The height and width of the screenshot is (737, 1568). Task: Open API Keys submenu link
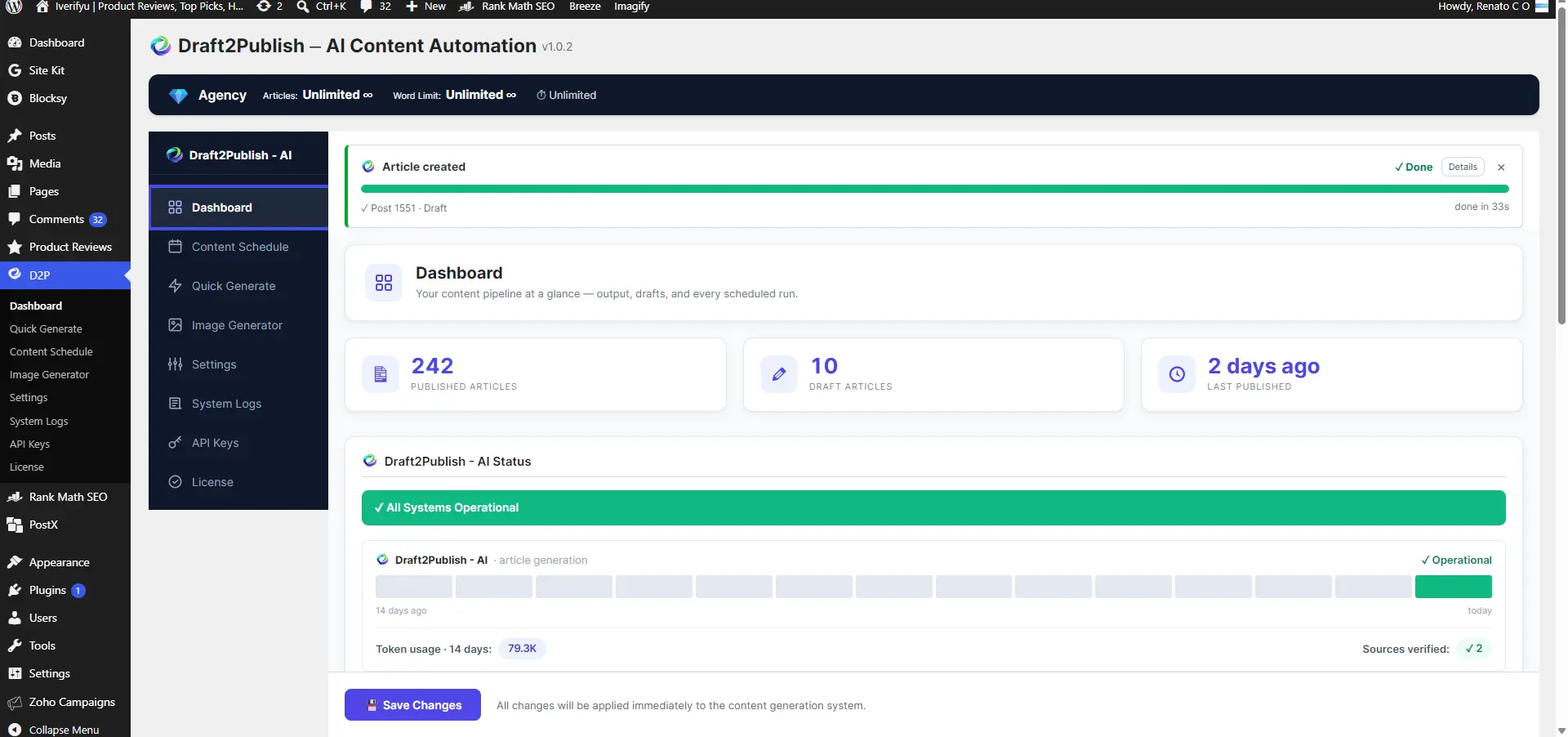pos(29,444)
